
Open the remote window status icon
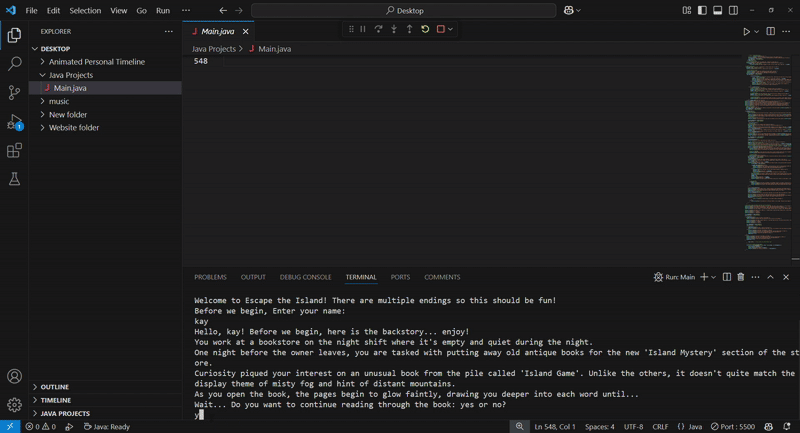coord(10,427)
